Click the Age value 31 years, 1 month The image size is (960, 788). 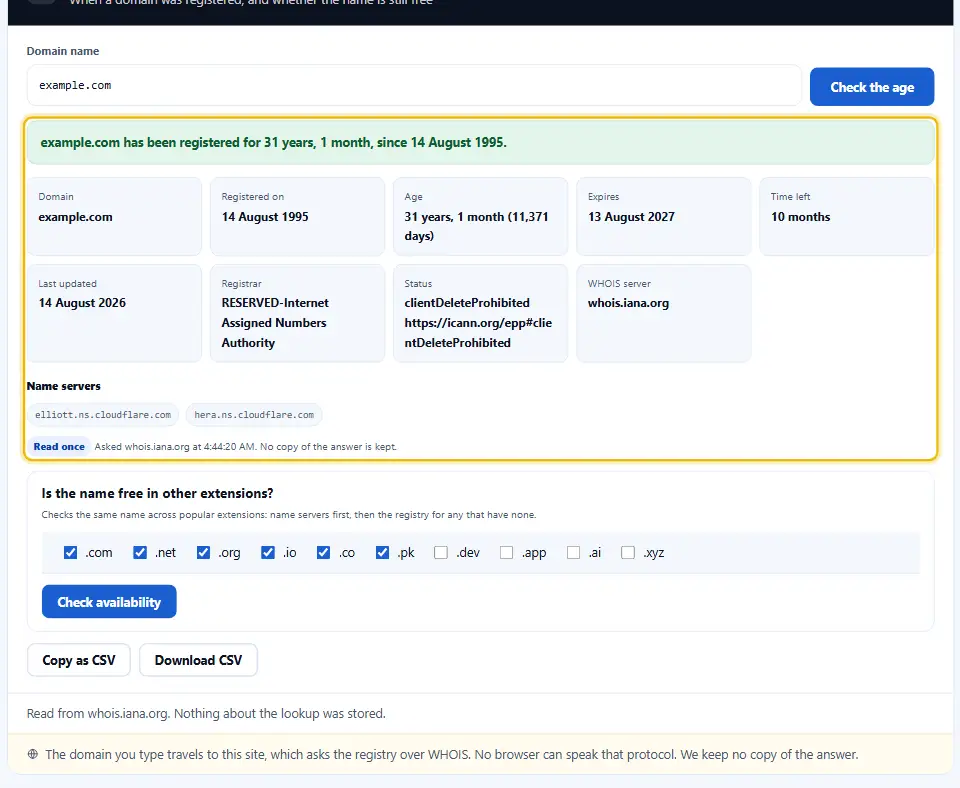476,226
